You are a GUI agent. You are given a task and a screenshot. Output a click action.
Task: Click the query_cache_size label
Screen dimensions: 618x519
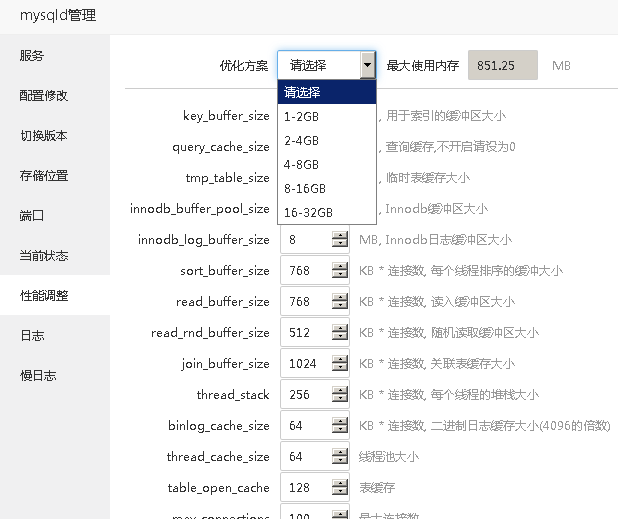click(x=221, y=147)
